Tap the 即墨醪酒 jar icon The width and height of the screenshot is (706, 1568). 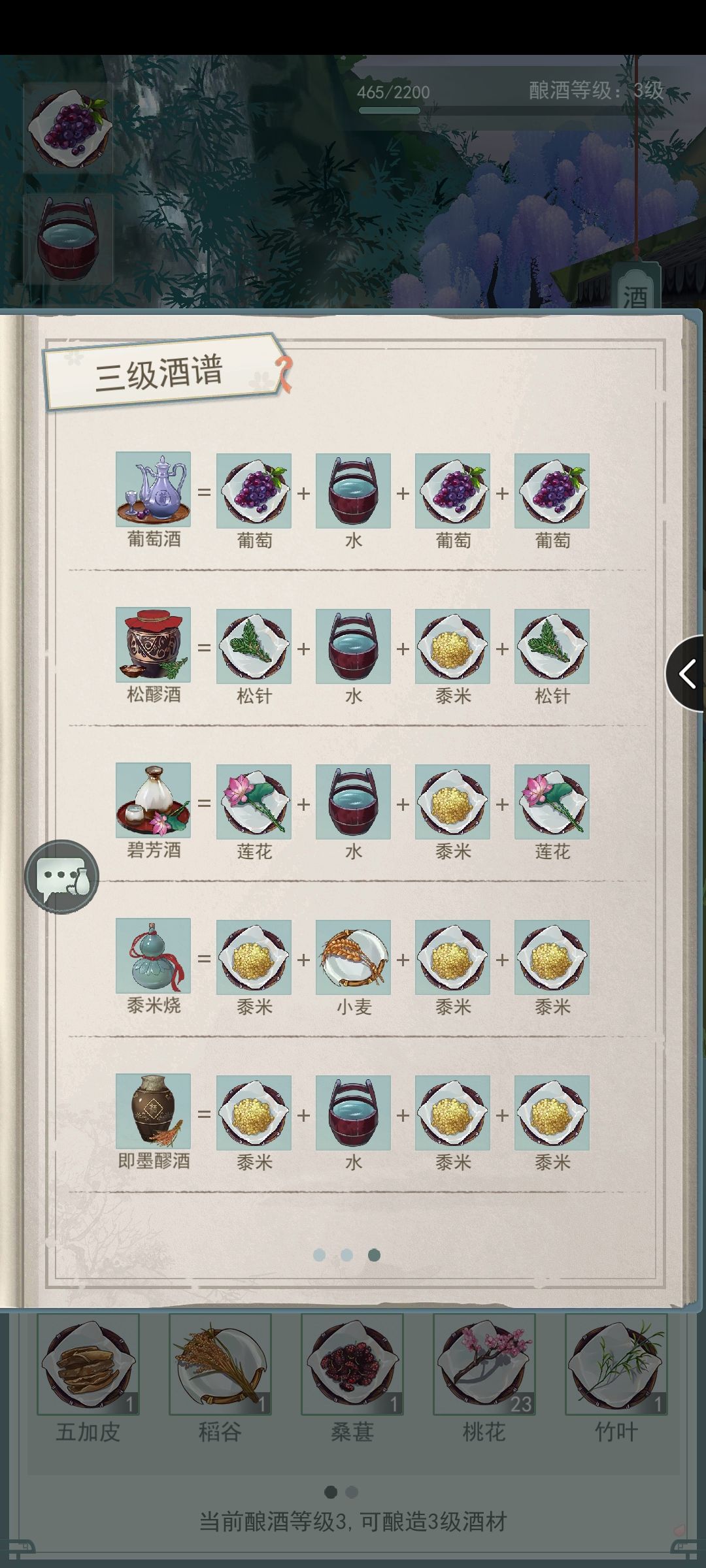point(154,1111)
